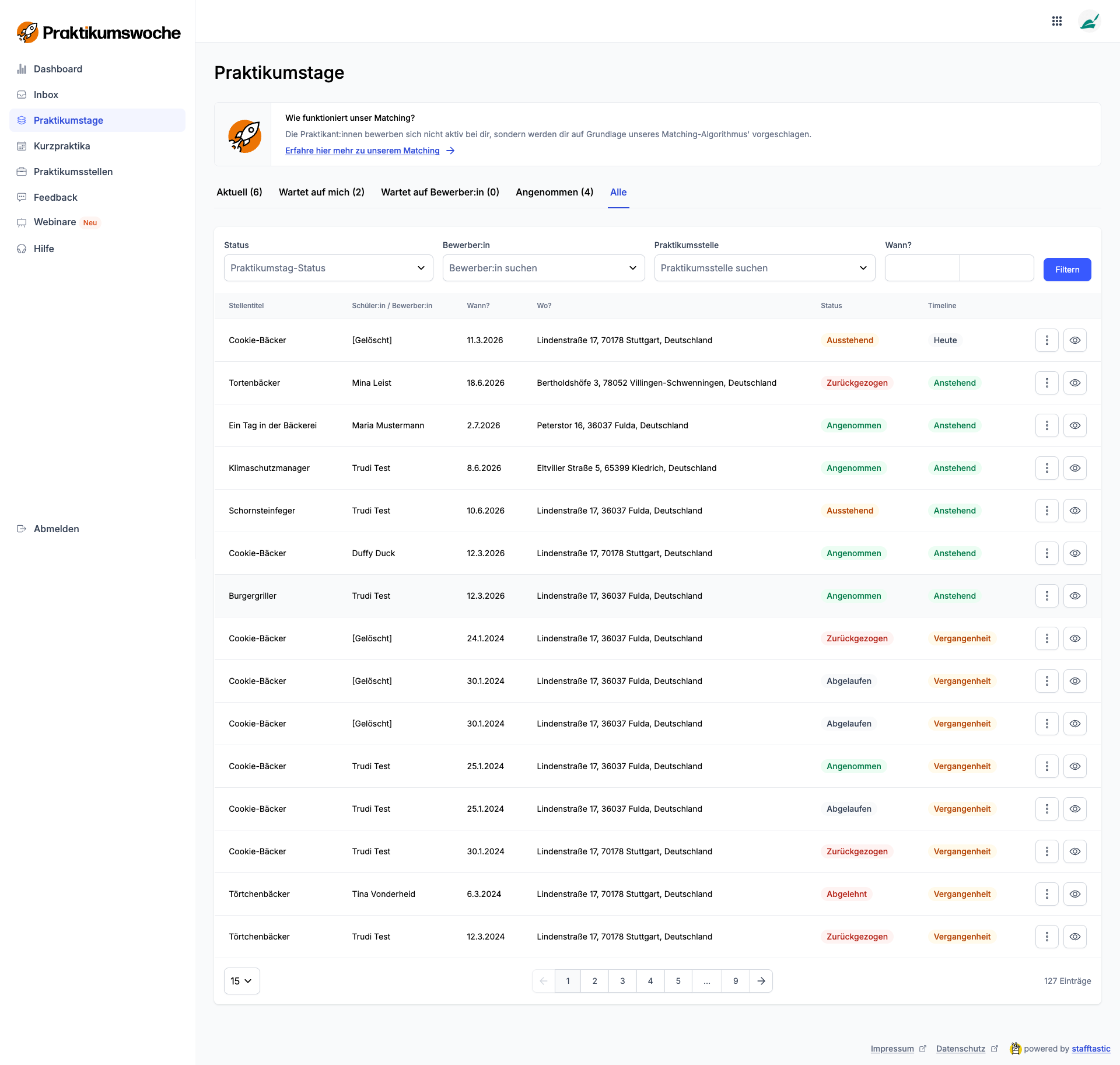Open Dashboard via bar chart icon
1120x1065 pixels.
point(22,69)
